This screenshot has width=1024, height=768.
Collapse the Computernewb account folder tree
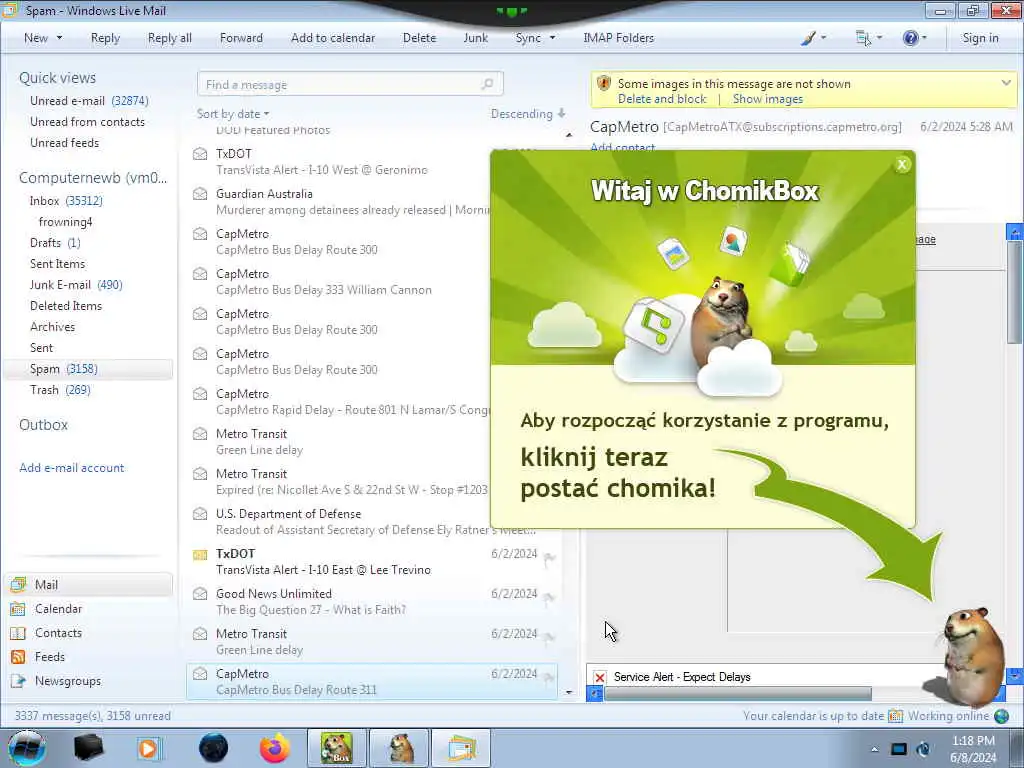point(93,178)
